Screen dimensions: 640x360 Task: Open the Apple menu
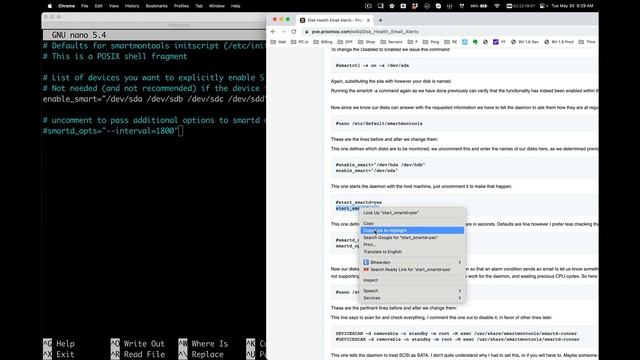click(x=50, y=6)
